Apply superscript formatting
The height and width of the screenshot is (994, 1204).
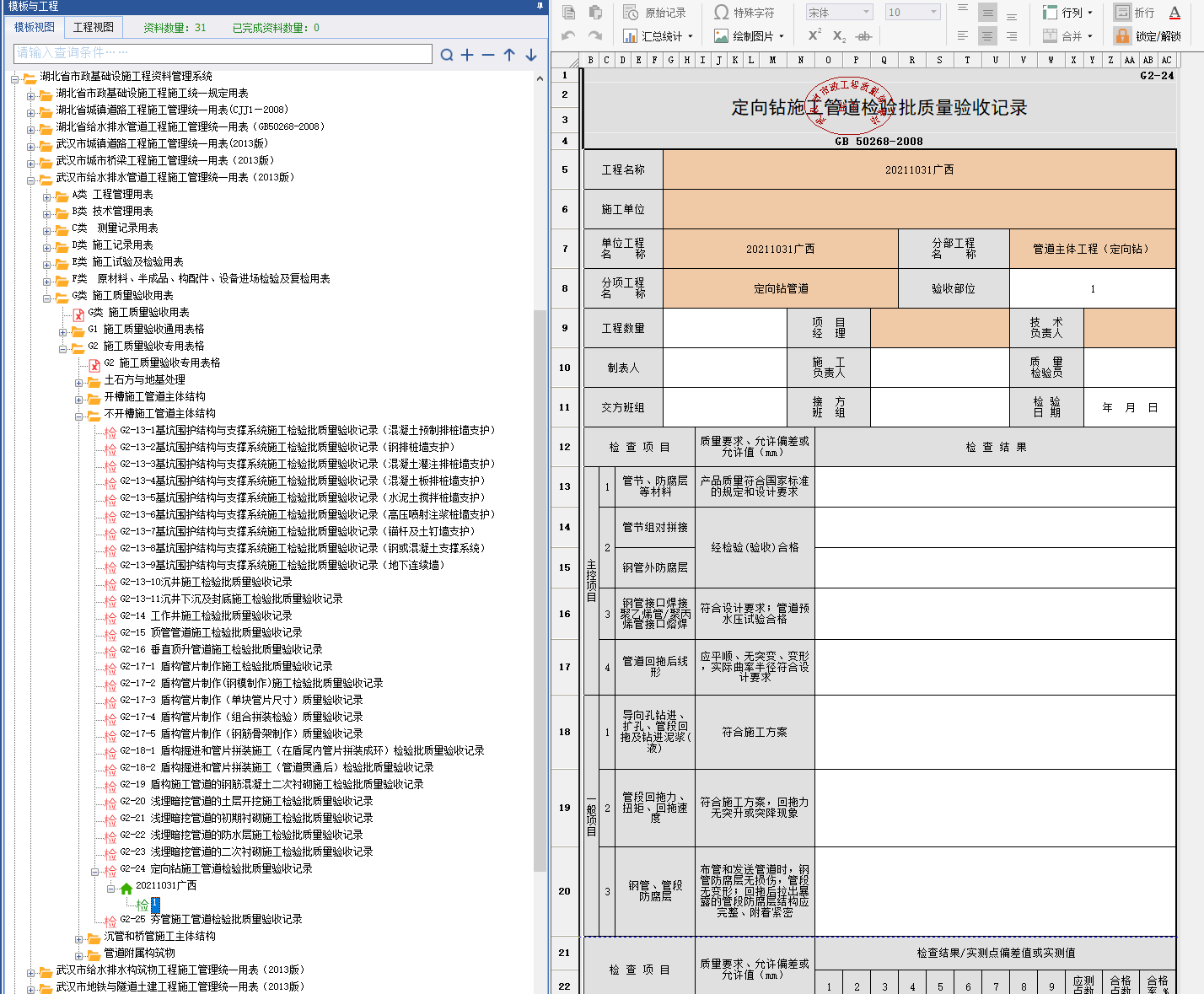click(814, 35)
